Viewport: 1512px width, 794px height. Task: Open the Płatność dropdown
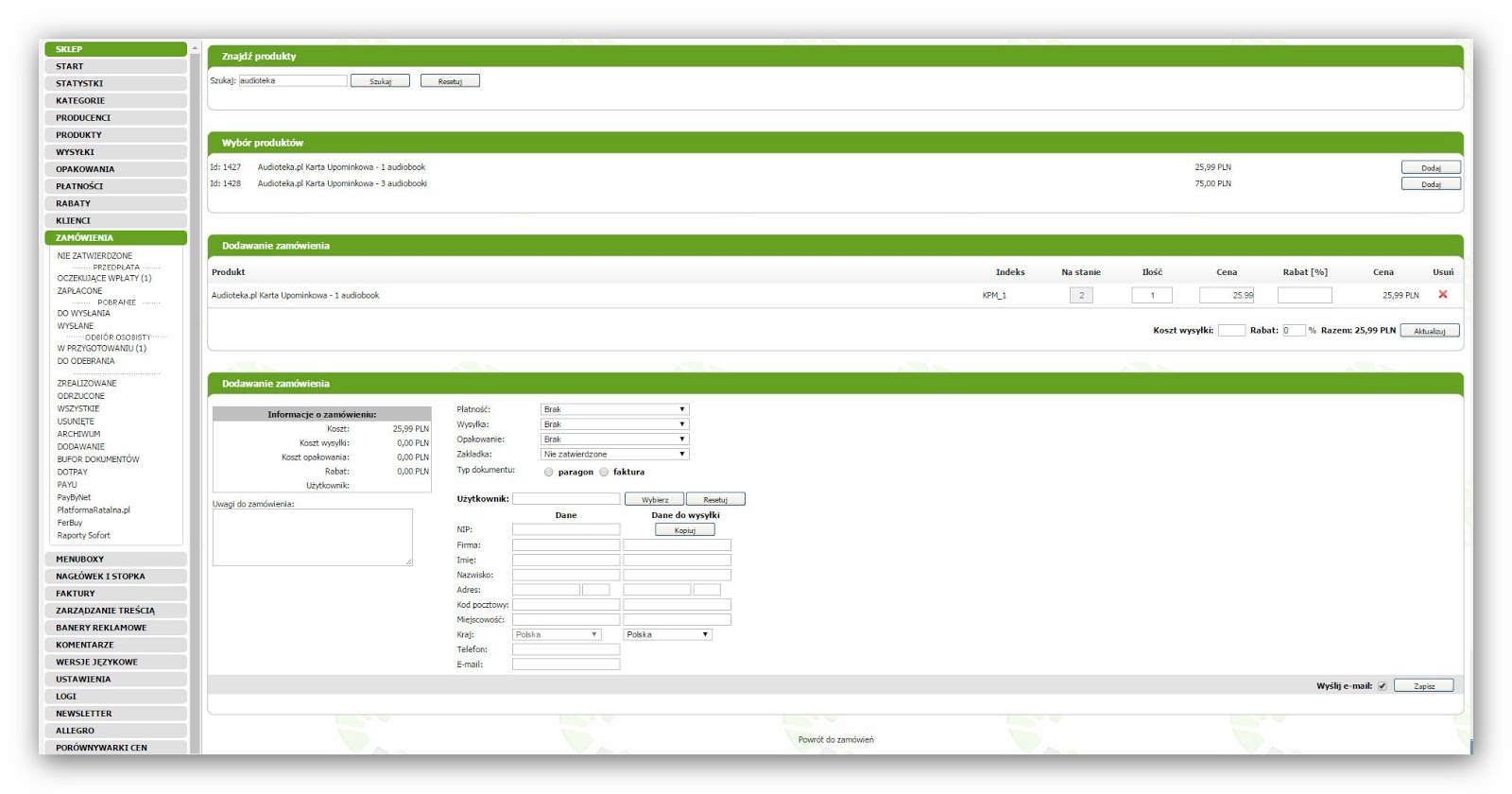(x=614, y=409)
